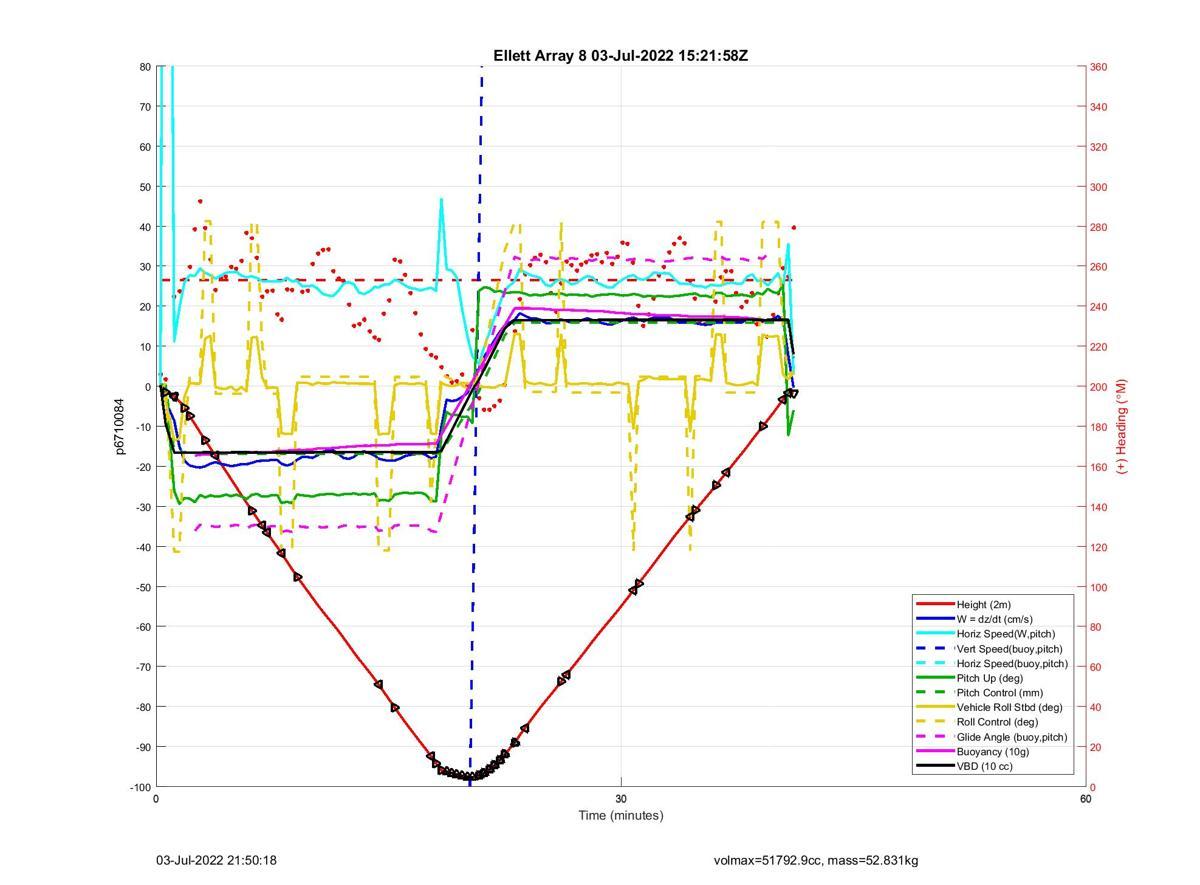Click the red 200 heading tick label

(x=1098, y=387)
